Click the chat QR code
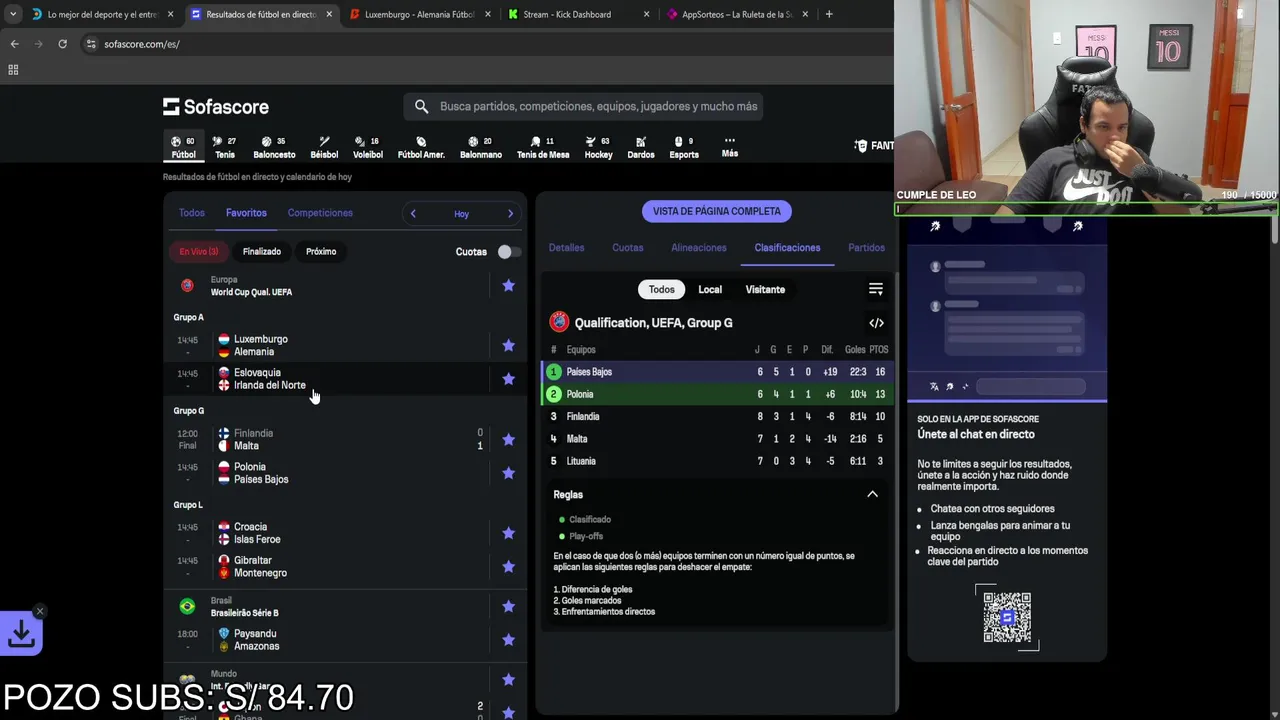The width and height of the screenshot is (1280, 720). point(1007,617)
